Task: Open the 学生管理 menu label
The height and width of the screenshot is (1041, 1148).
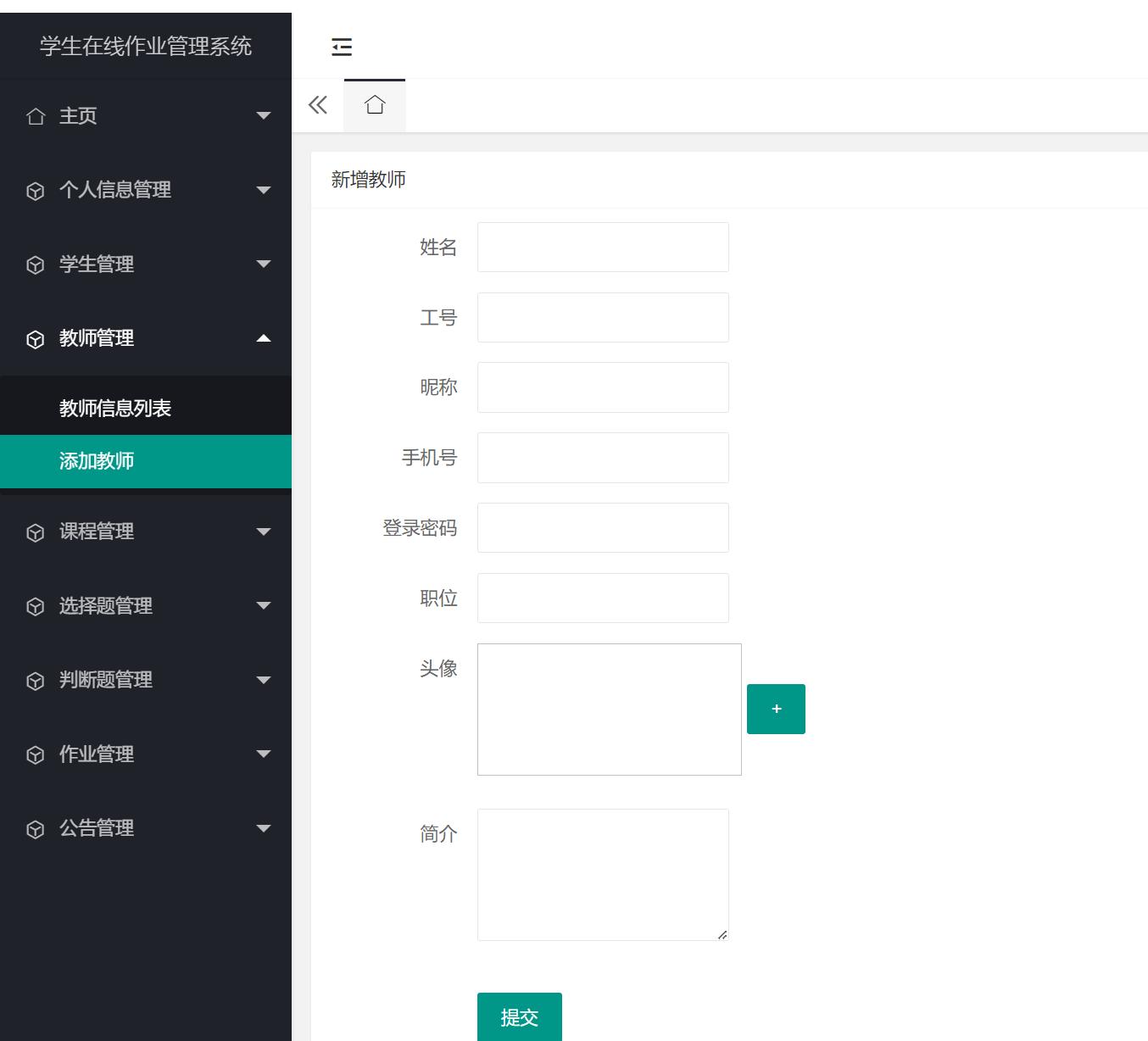Action: tap(97, 264)
